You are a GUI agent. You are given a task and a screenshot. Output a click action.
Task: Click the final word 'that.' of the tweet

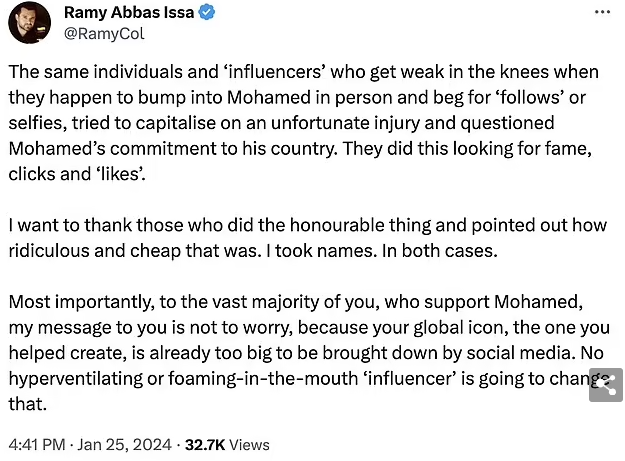[28, 405]
